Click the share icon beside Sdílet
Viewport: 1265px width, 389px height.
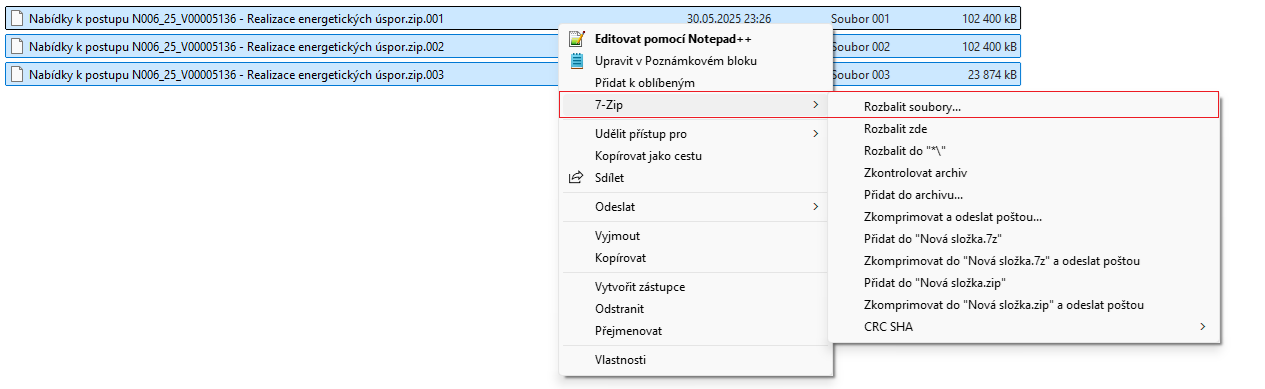[576, 178]
